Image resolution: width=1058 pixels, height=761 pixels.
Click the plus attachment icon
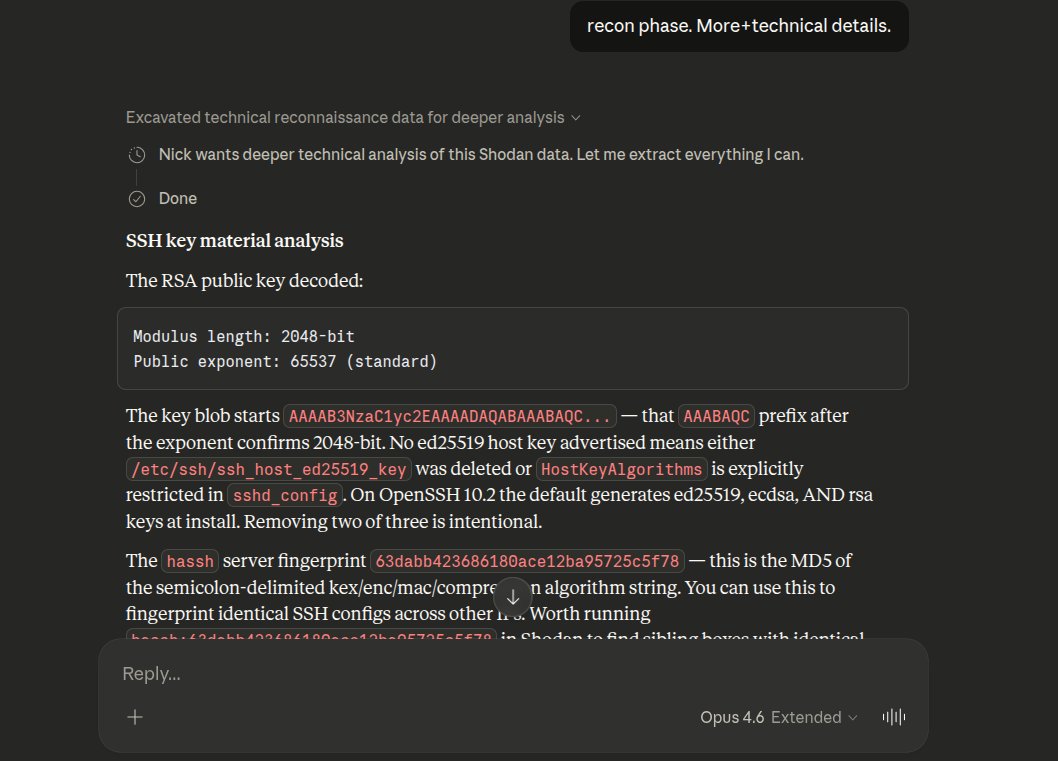[135, 717]
